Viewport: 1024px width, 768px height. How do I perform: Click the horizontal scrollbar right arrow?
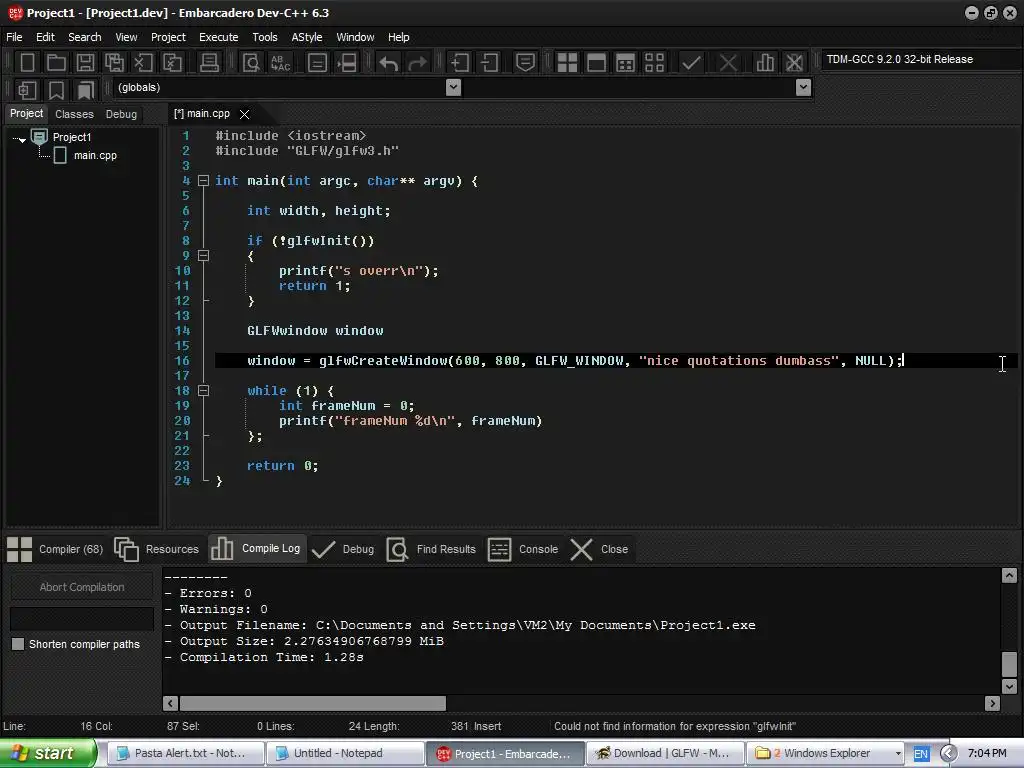tap(993, 703)
